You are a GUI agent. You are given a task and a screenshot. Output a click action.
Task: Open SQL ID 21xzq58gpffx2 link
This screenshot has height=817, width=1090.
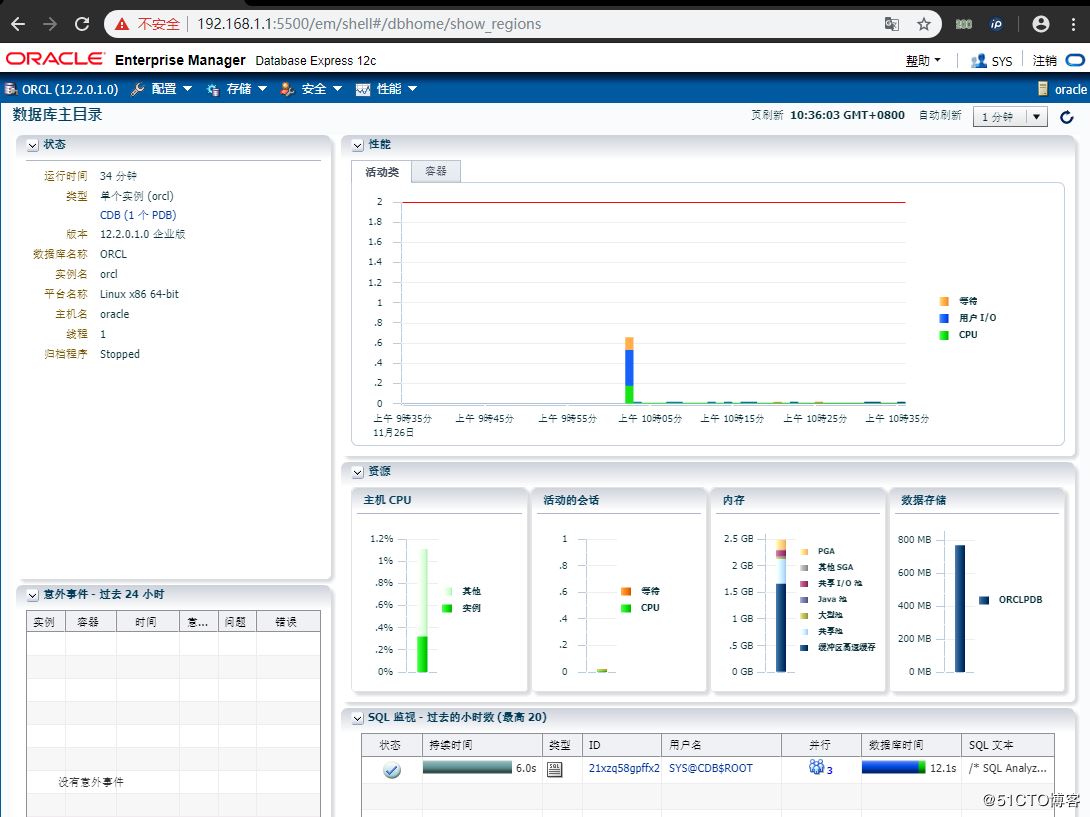(623, 768)
